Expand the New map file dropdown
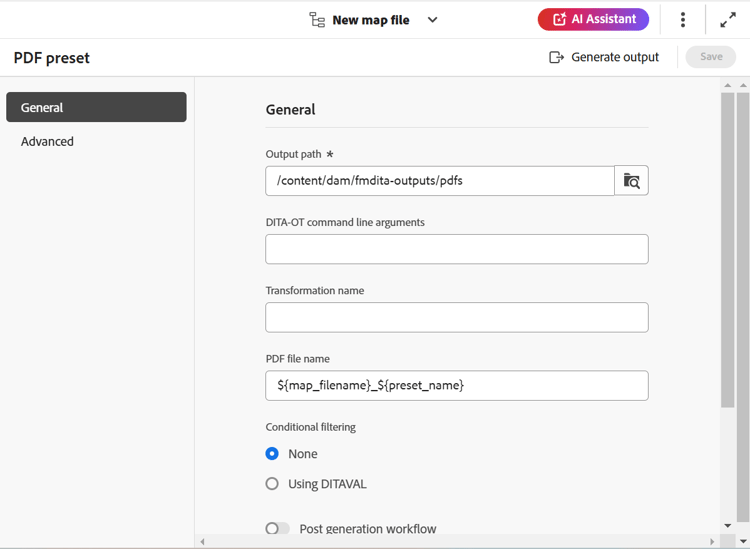Viewport: 750px width, 549px height. tap(432, 20)
